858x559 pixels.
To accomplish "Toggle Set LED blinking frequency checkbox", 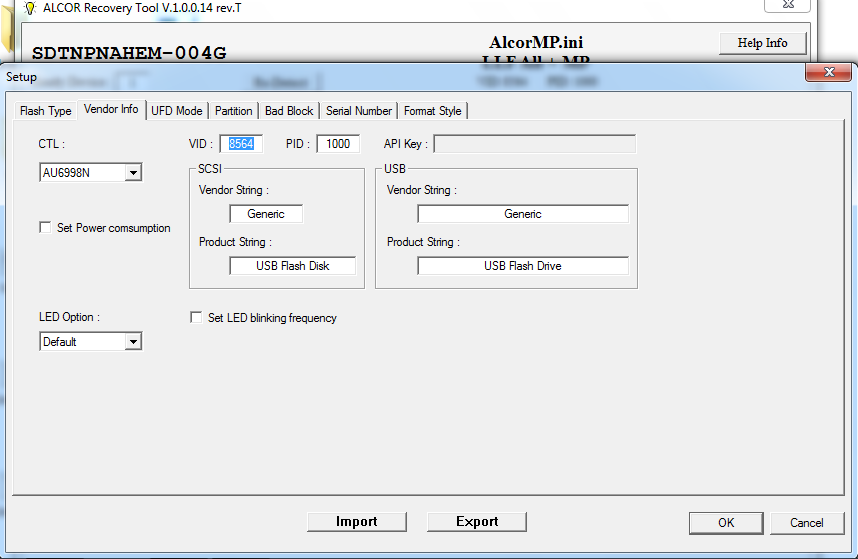I will 196,317.
